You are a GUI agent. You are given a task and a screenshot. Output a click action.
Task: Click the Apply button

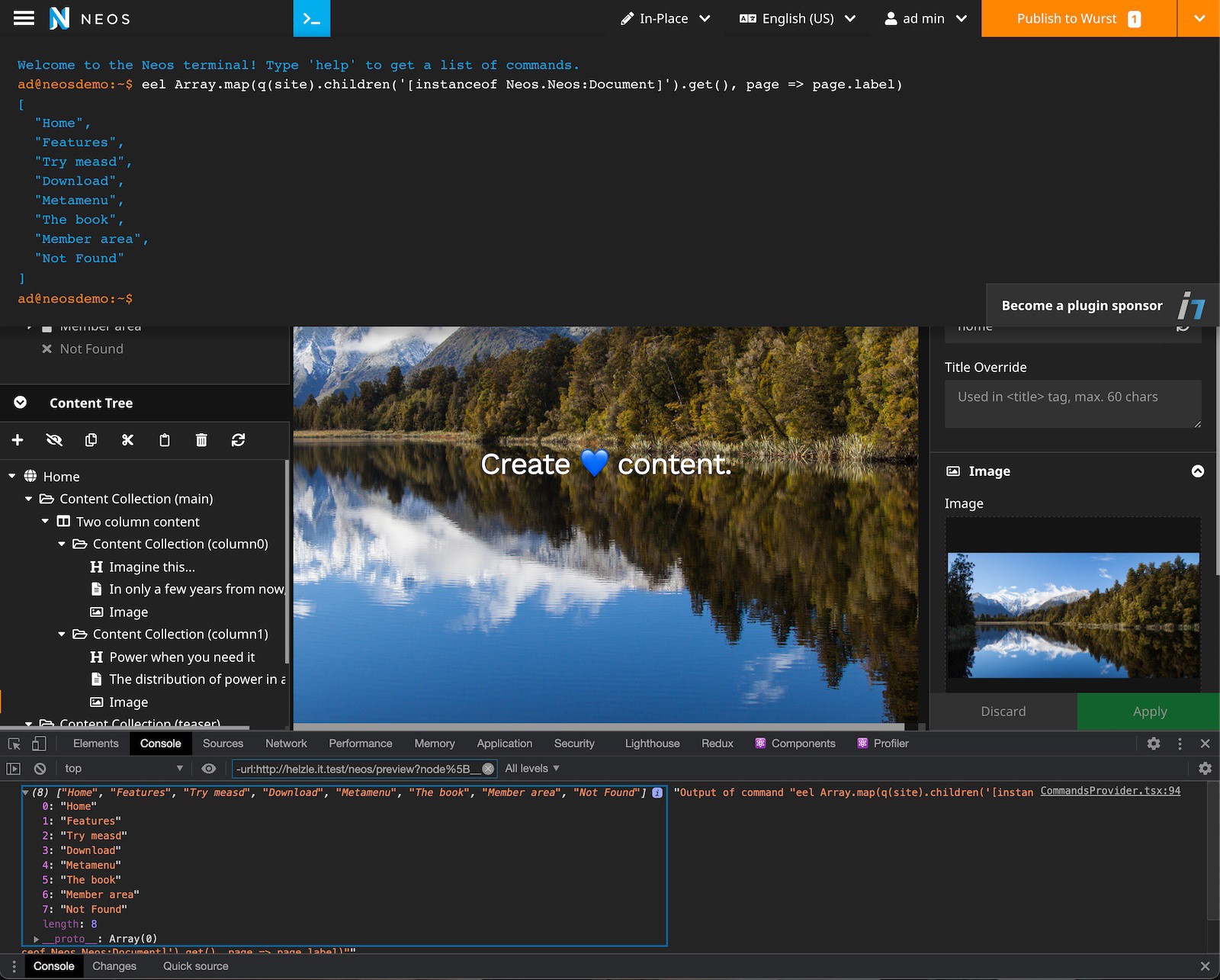click(x=1149, y=712)
